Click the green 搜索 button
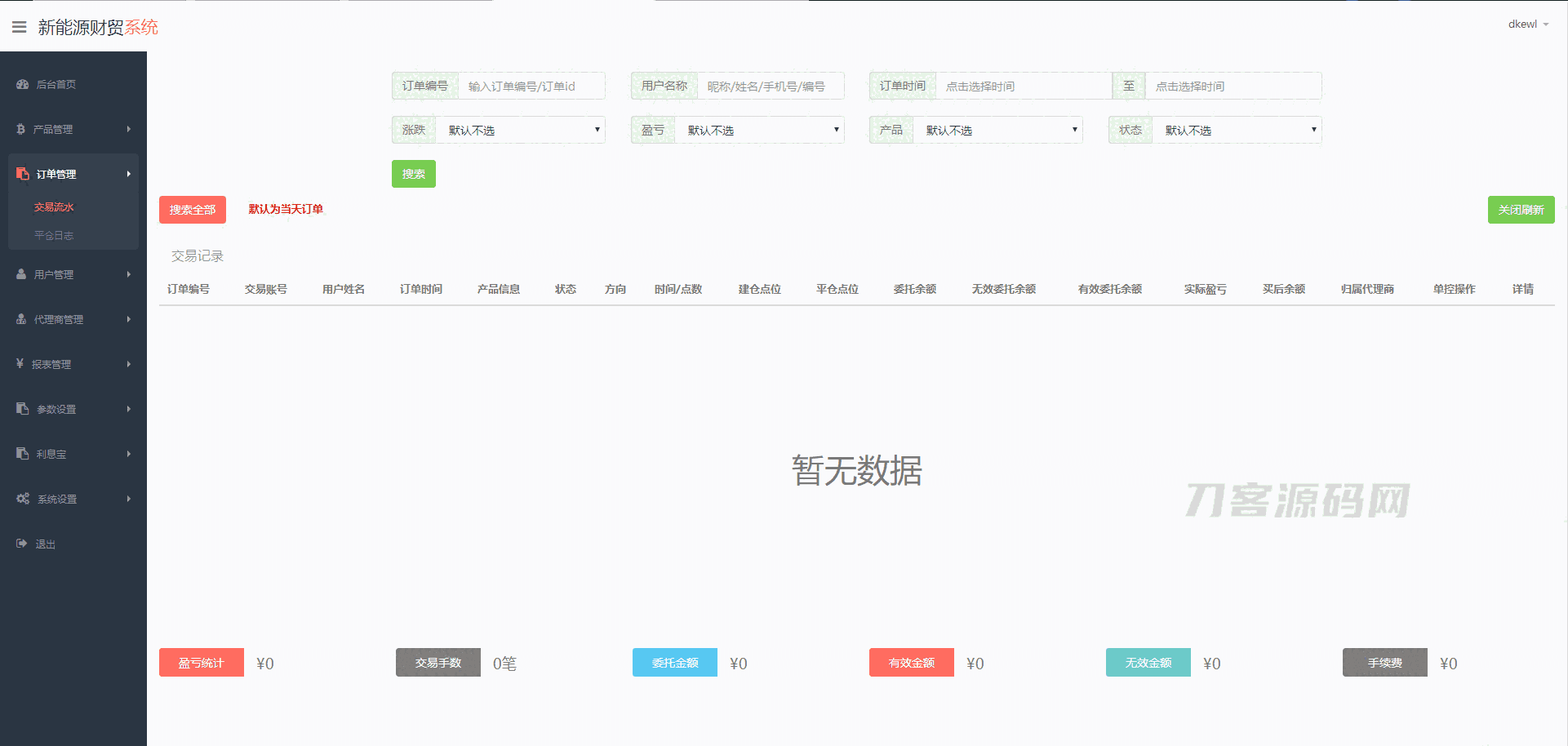This screenshot has height=746, width=1568. [413, 174]
